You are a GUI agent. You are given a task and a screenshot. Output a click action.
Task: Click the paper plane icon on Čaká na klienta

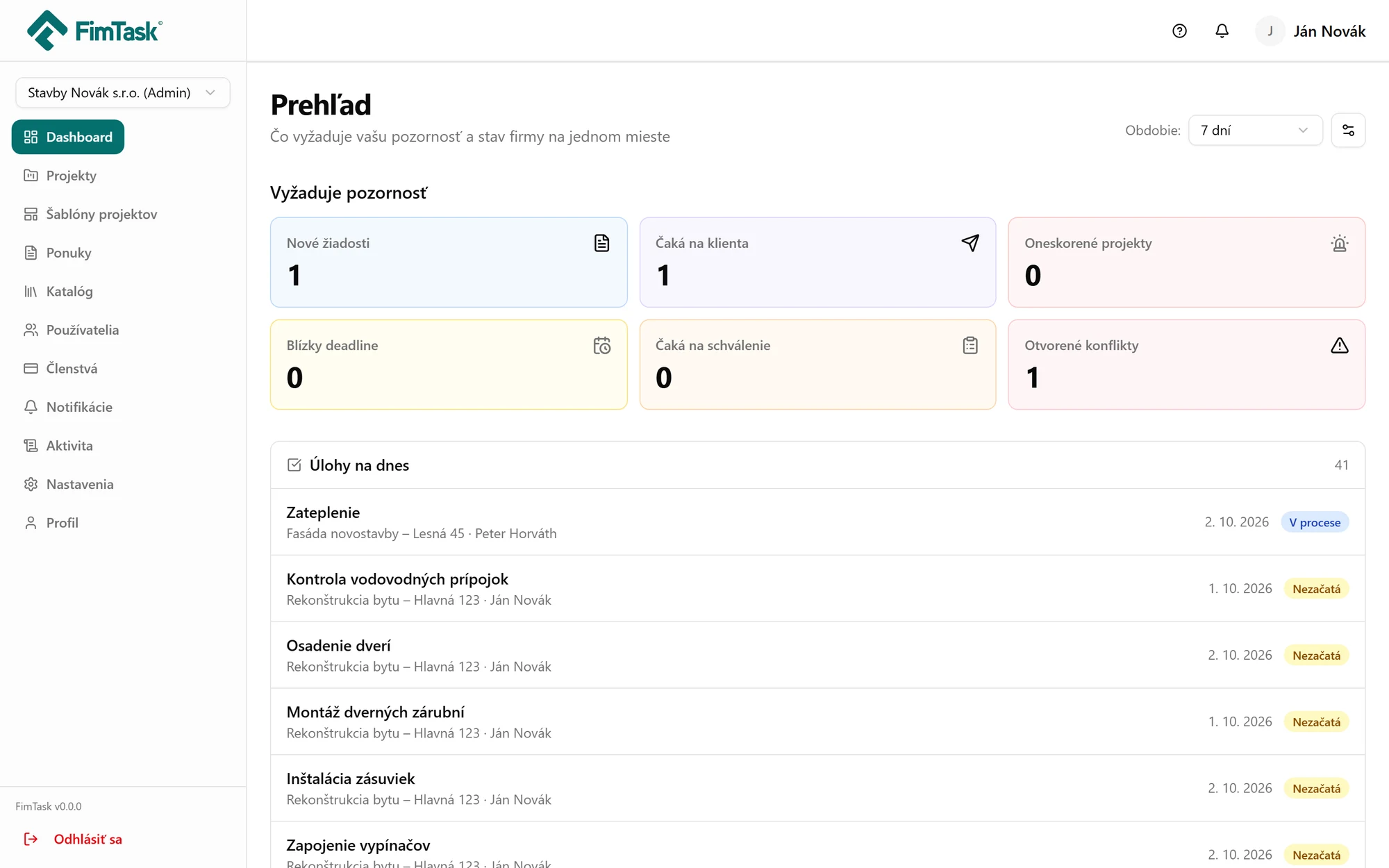click(970, 243)
